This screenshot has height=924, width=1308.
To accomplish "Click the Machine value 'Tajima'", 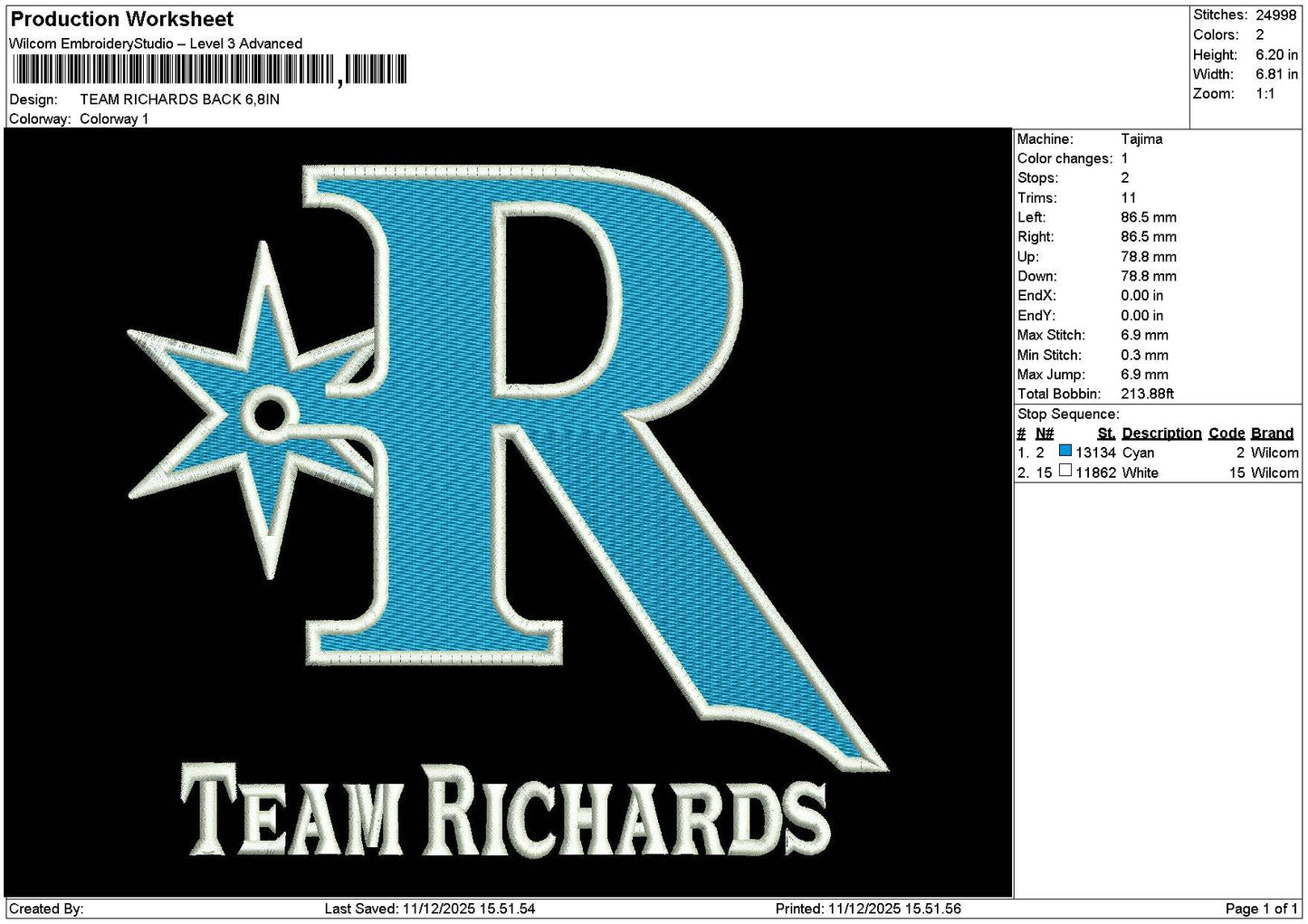I will click(x=1141, y=139).
